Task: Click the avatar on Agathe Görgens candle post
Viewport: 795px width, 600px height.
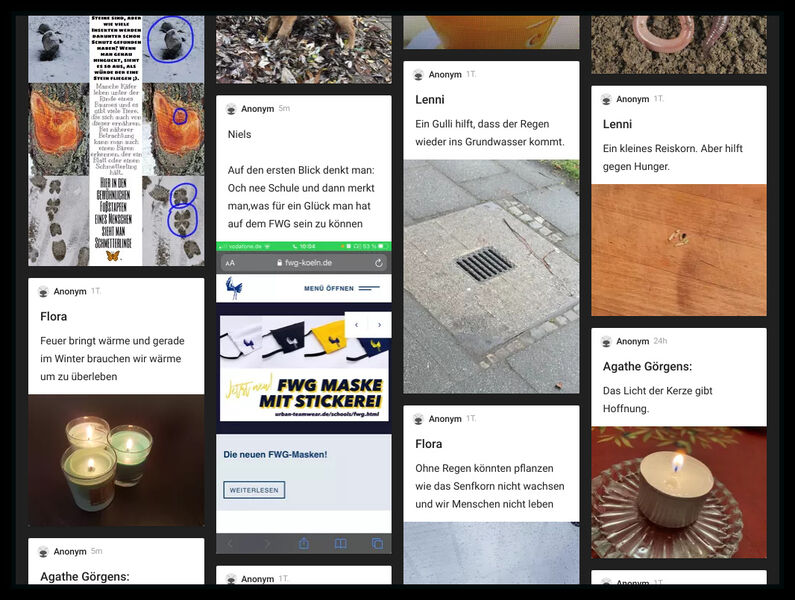Action: click(x=606, y=341)
